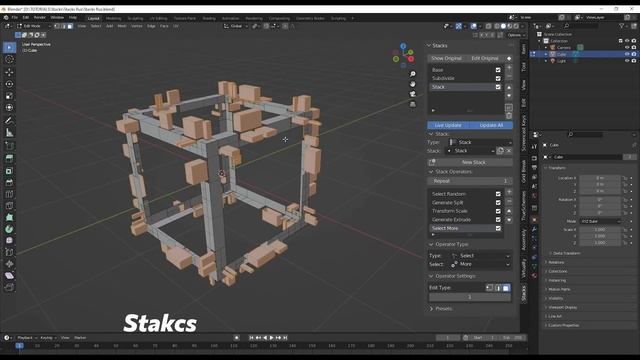
Task: Open the Stacks sidebar vertical tab
Action: coord(524,293)
